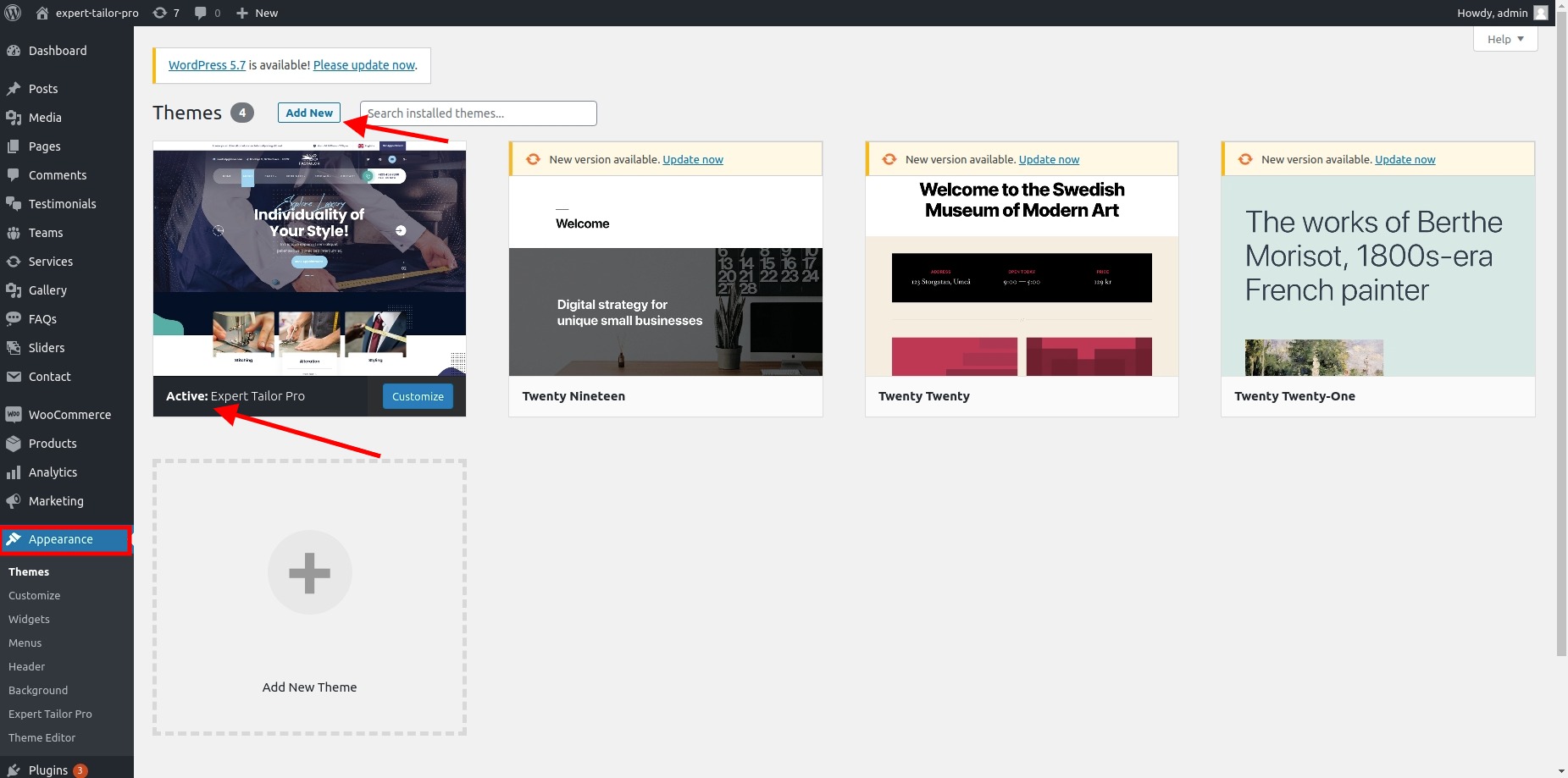Click the Twenty Twenty theme name
1568x778 pixels.
[924, 396]
